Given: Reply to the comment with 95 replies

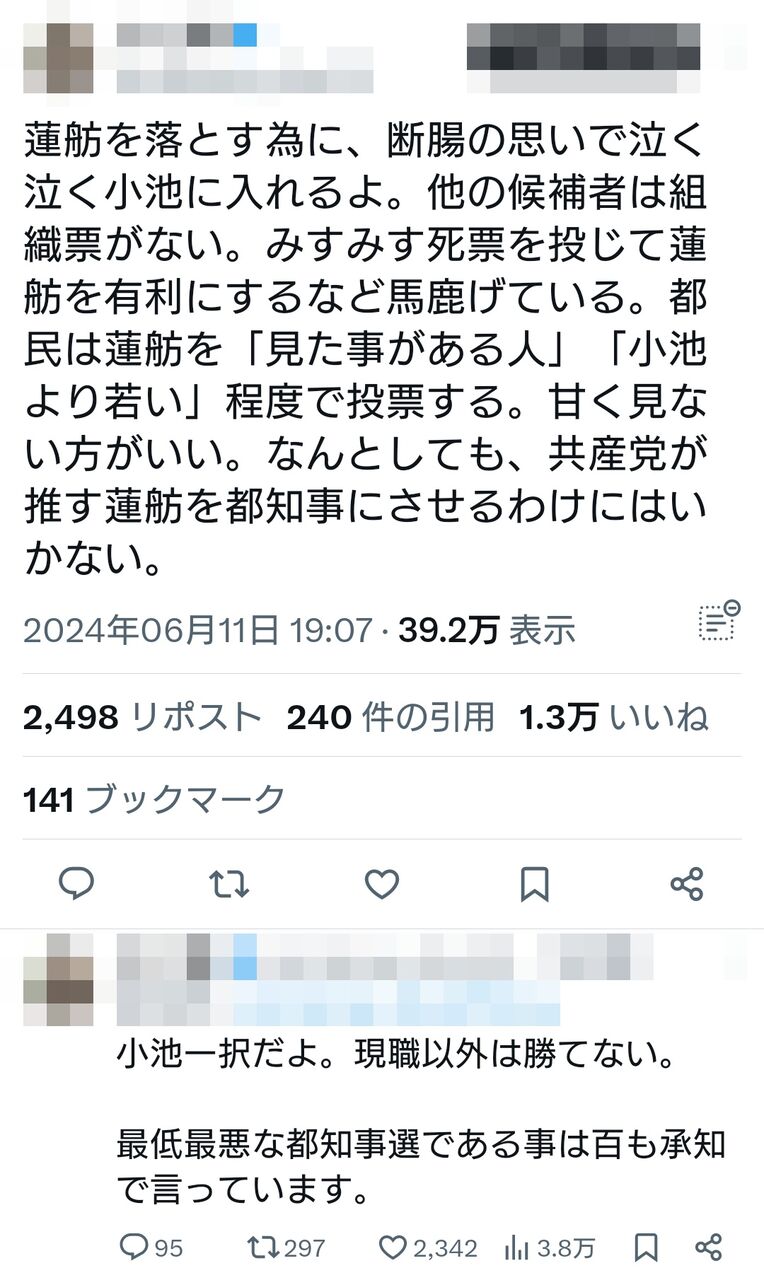Looking at the screenshot, I should coord(151,1247).
